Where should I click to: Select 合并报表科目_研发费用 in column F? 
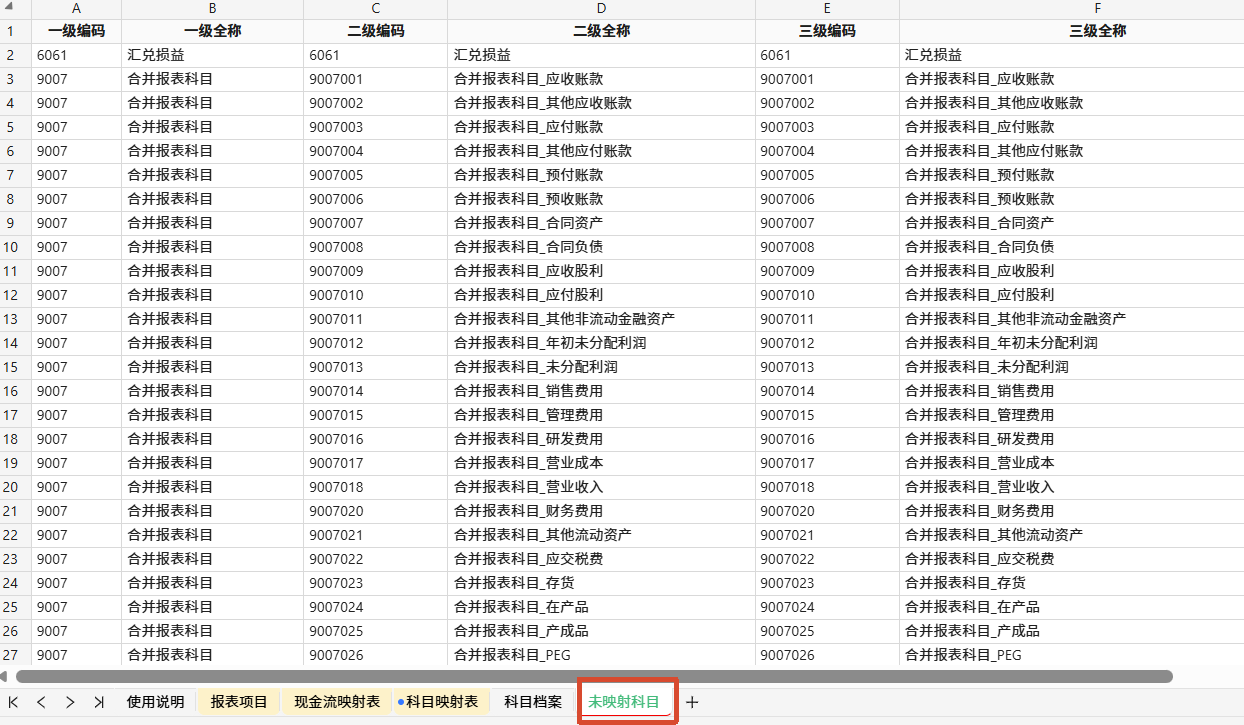click(x=1071, y=439)
